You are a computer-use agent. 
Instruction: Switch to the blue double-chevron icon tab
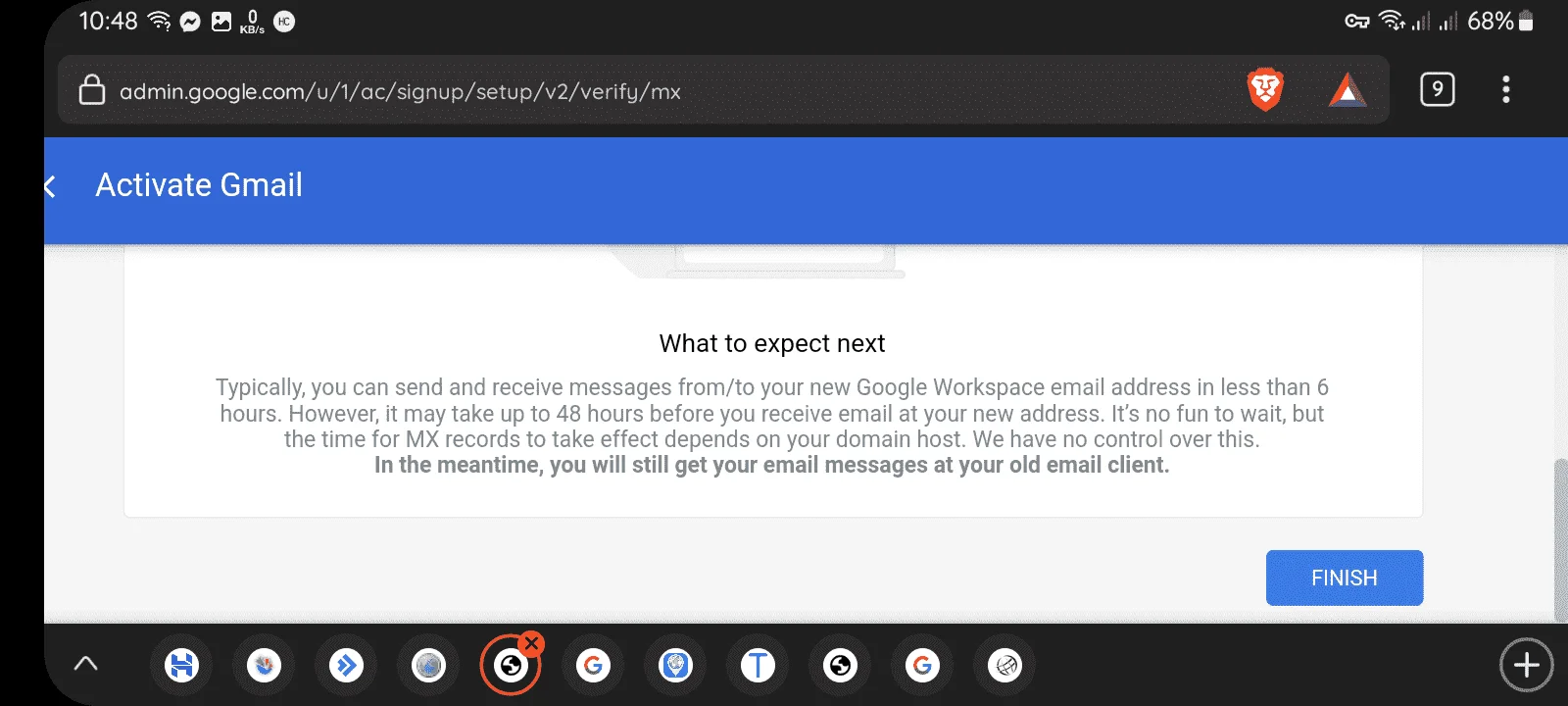[x=346, y=666]
